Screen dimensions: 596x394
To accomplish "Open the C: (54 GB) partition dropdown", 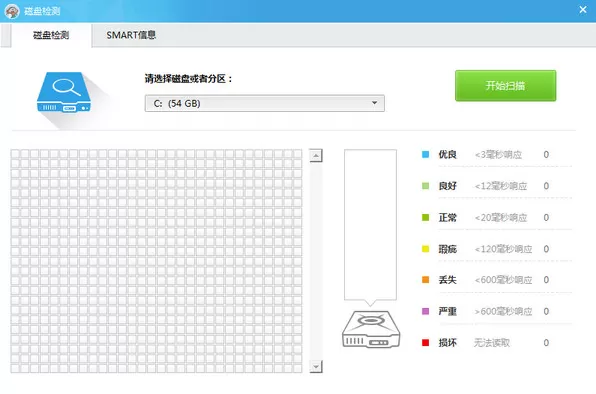I will (x=265, y=103).
